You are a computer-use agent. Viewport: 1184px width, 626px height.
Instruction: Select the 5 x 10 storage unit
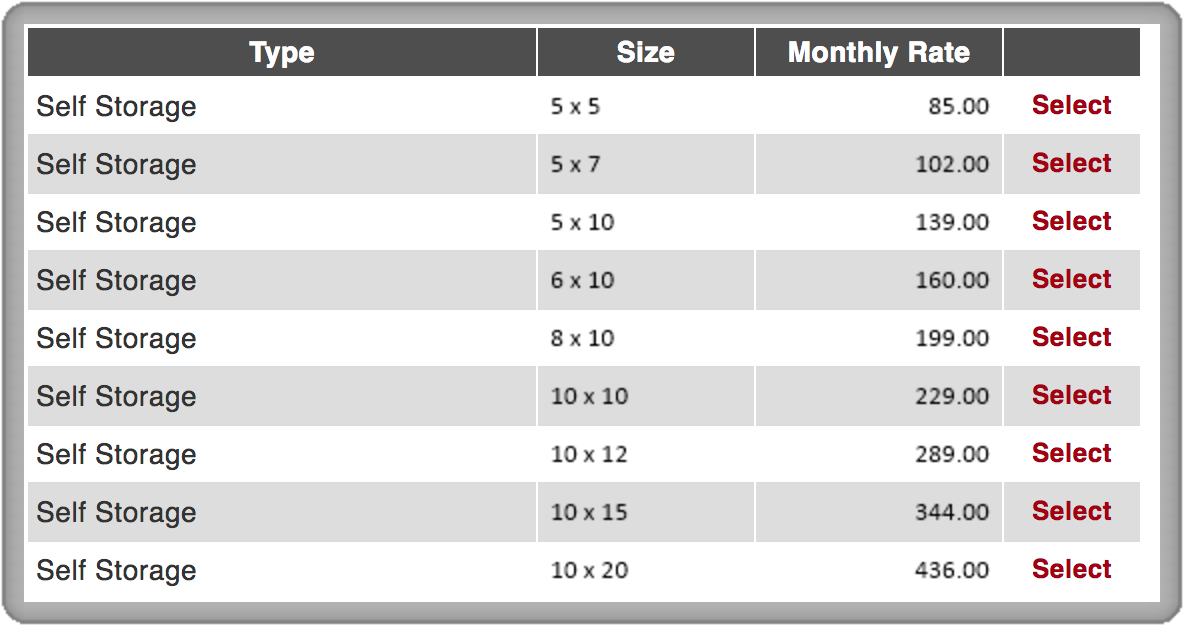point(1071,221)
